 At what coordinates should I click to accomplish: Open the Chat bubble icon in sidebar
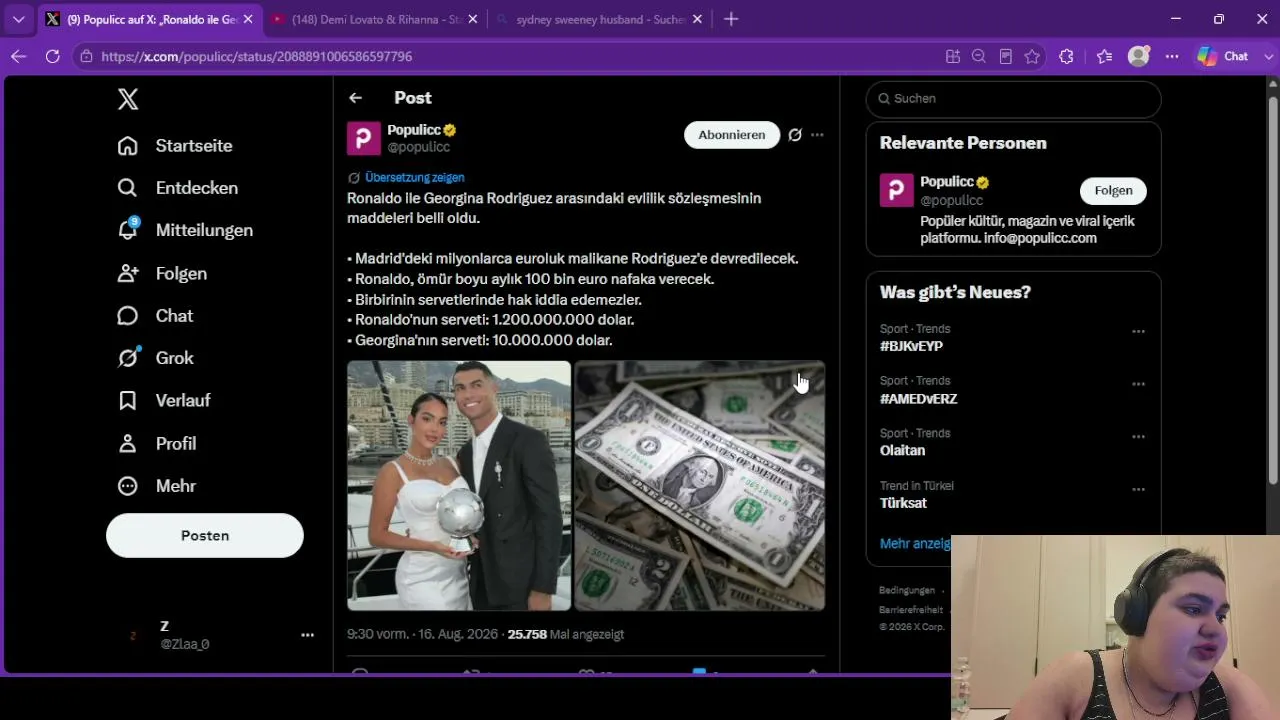[x=128, y=316]
